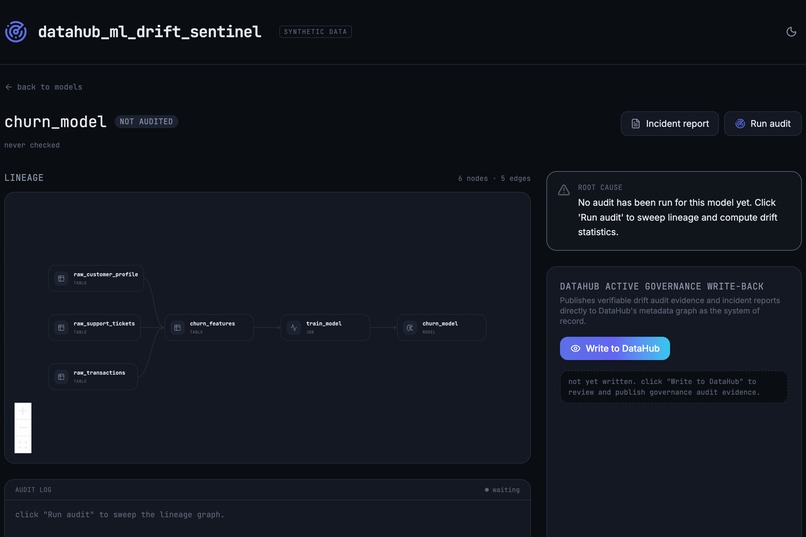Open the Incident report
This screenshot has height=537, width=806.
[x=670, y=124]
